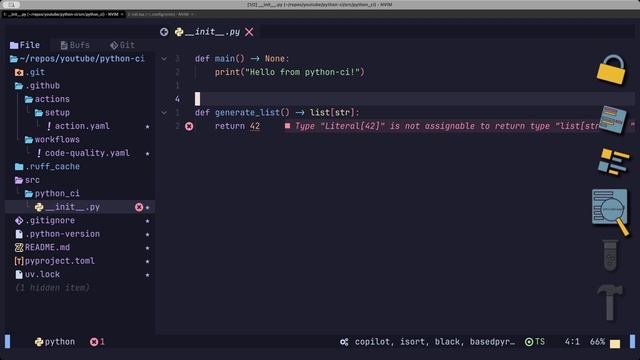
Task: Open pyproject.toml file
Action: pos(55,261)
